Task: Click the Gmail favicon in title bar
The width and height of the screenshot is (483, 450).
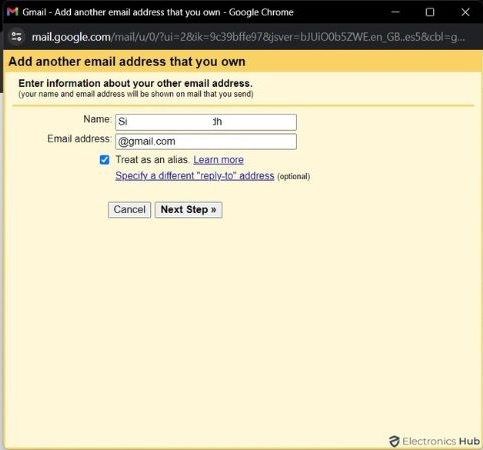Action: 12,12
